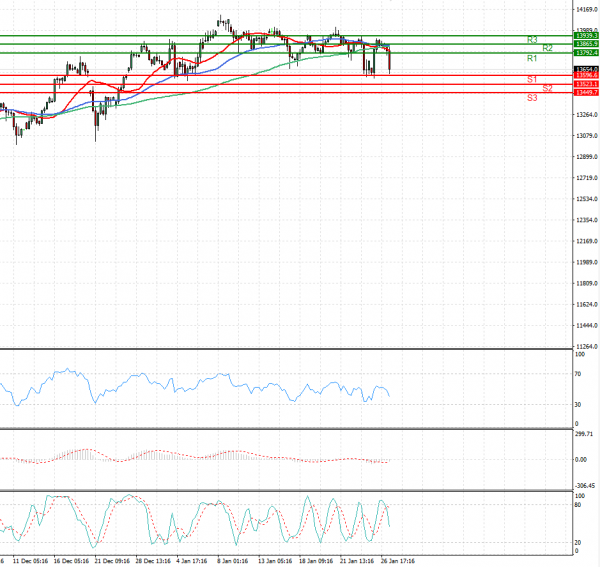Click the RSI panel 70 level label
600x567 pixels.
click(578, 374)
